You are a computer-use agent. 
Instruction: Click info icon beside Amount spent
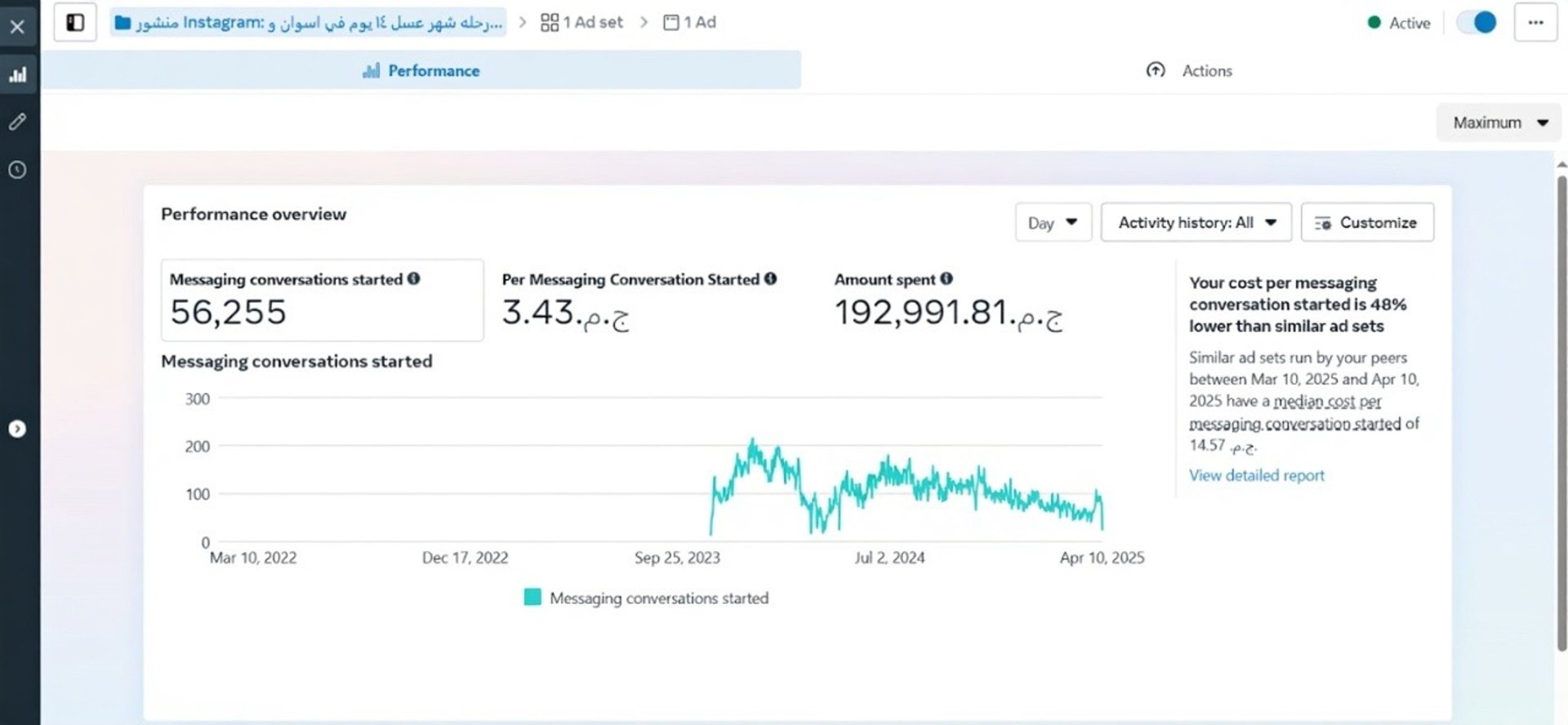(947, 278)
